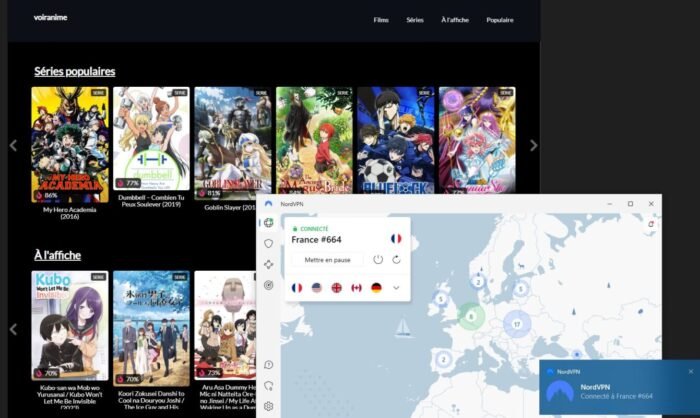Click the NordVPN logo in title bar
Viewport: 700px width, 418px height.
pyautogui.click(x=268, y=204)
